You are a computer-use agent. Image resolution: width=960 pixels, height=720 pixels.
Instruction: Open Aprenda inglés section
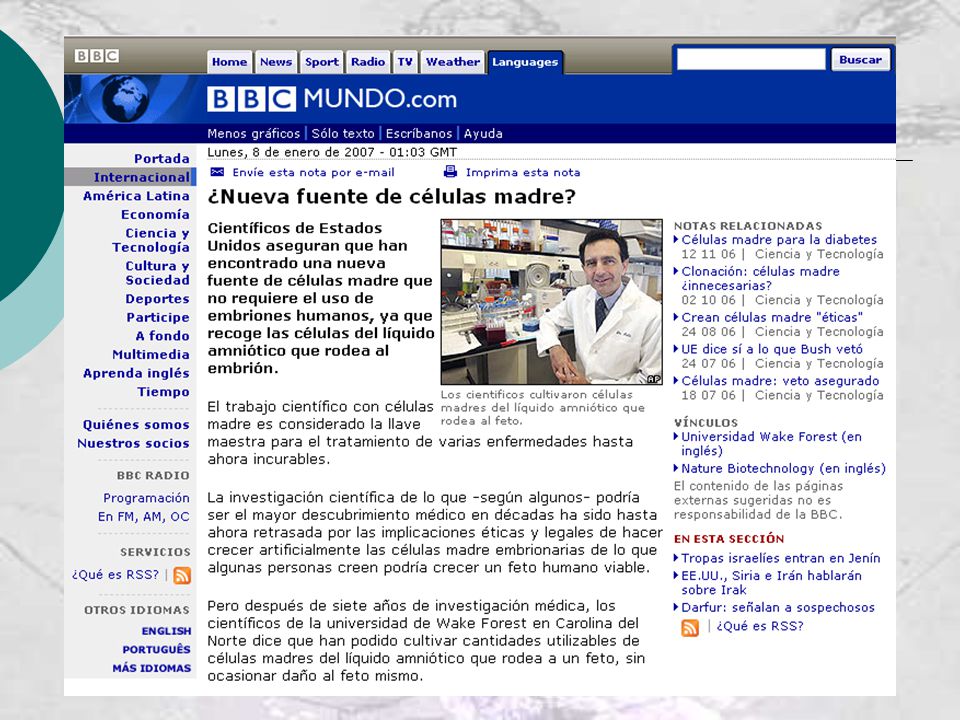point(136,373)
